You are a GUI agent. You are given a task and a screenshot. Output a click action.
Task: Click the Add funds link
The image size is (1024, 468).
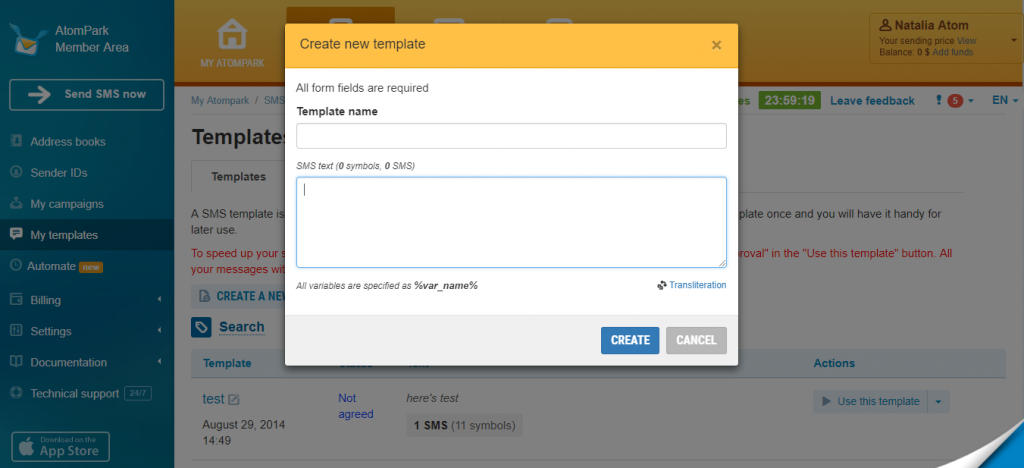pos(951,50)
